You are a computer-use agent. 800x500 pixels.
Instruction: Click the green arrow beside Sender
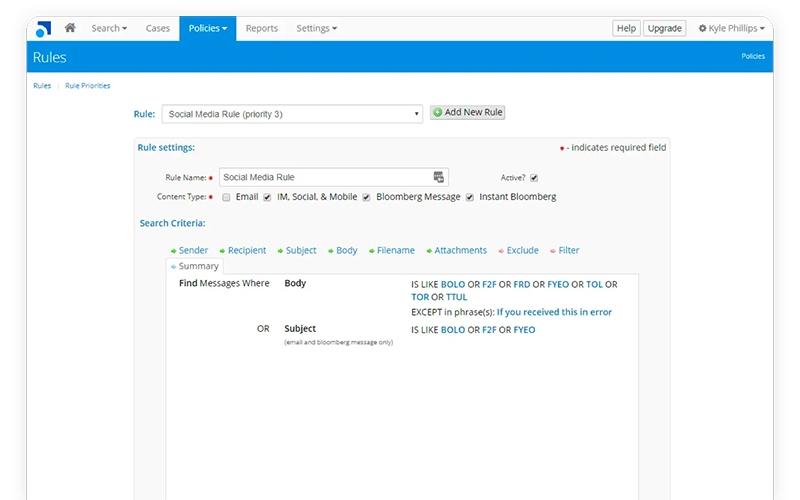173,251
